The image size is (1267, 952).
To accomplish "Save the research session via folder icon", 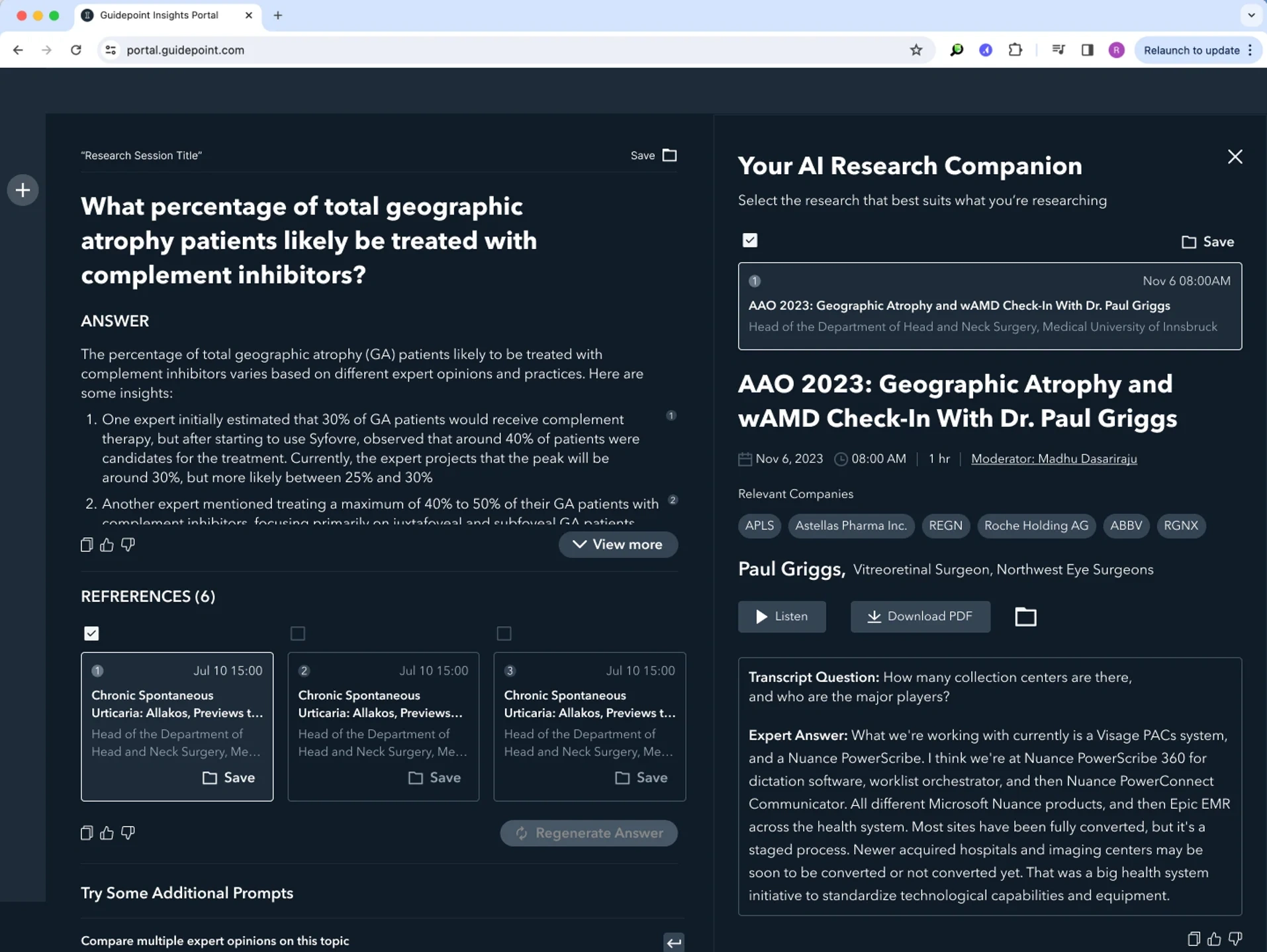I will [x=670, y=155].
